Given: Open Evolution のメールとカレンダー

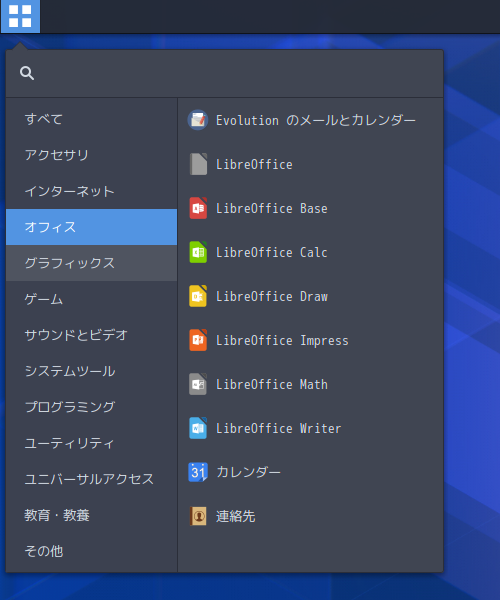Looking at the screenshot, I should point(310,120).
